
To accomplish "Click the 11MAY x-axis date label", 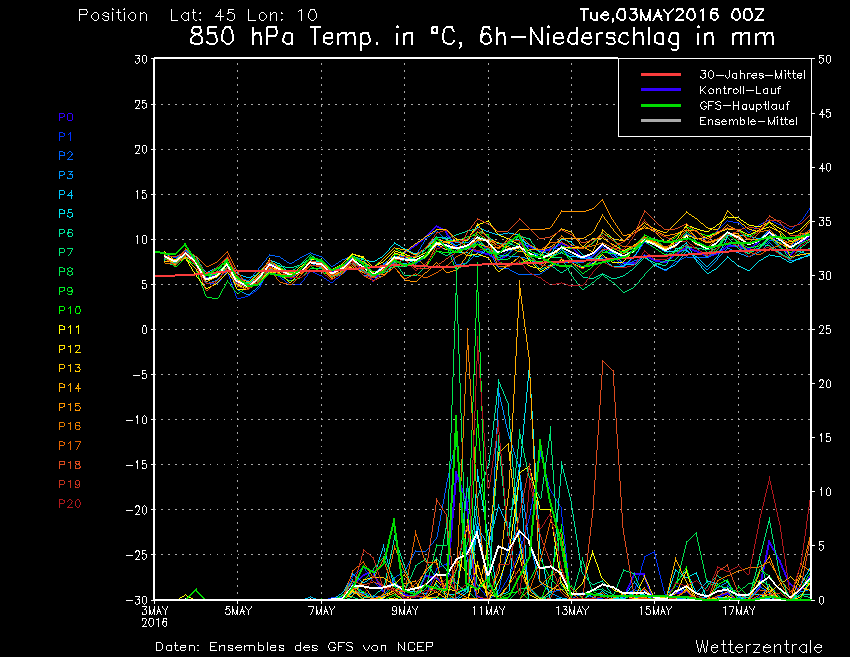I will click(488, 611).
